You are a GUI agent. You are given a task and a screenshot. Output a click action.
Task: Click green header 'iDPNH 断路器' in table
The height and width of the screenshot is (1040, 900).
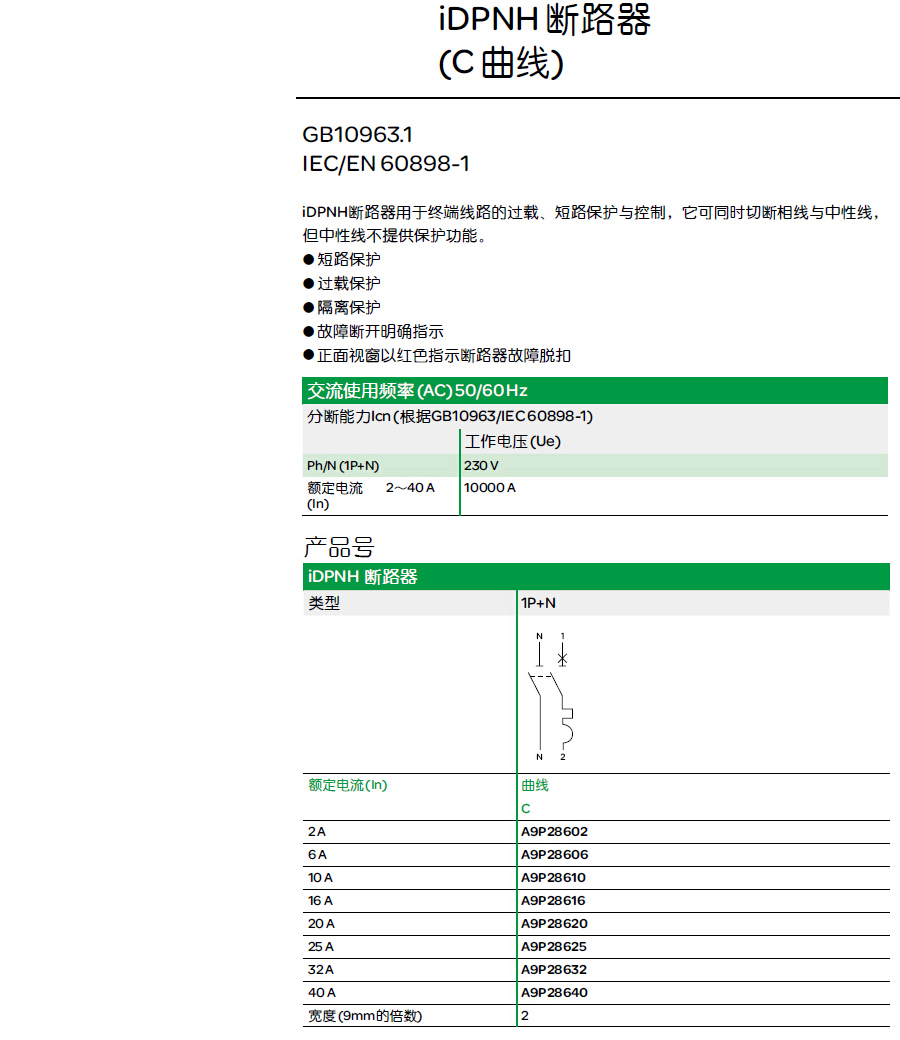596,576
